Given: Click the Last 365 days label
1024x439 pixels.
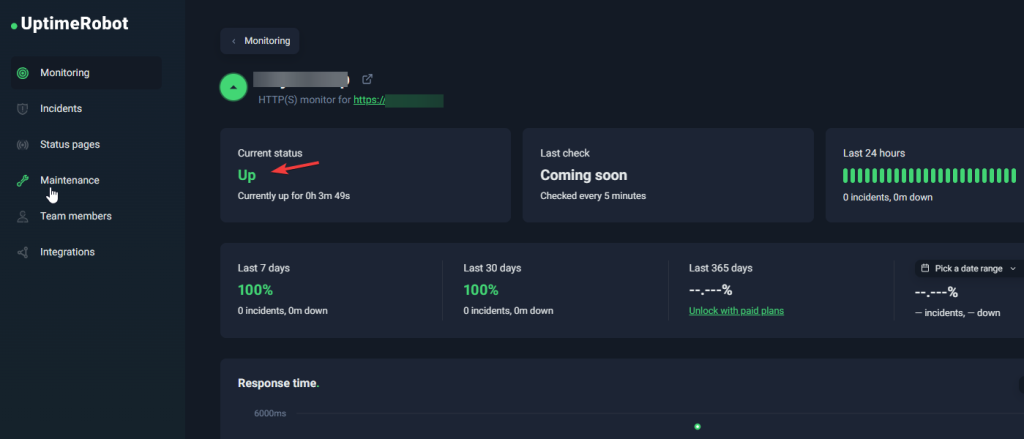Looking at the screenshot, I should pos(721,268).
